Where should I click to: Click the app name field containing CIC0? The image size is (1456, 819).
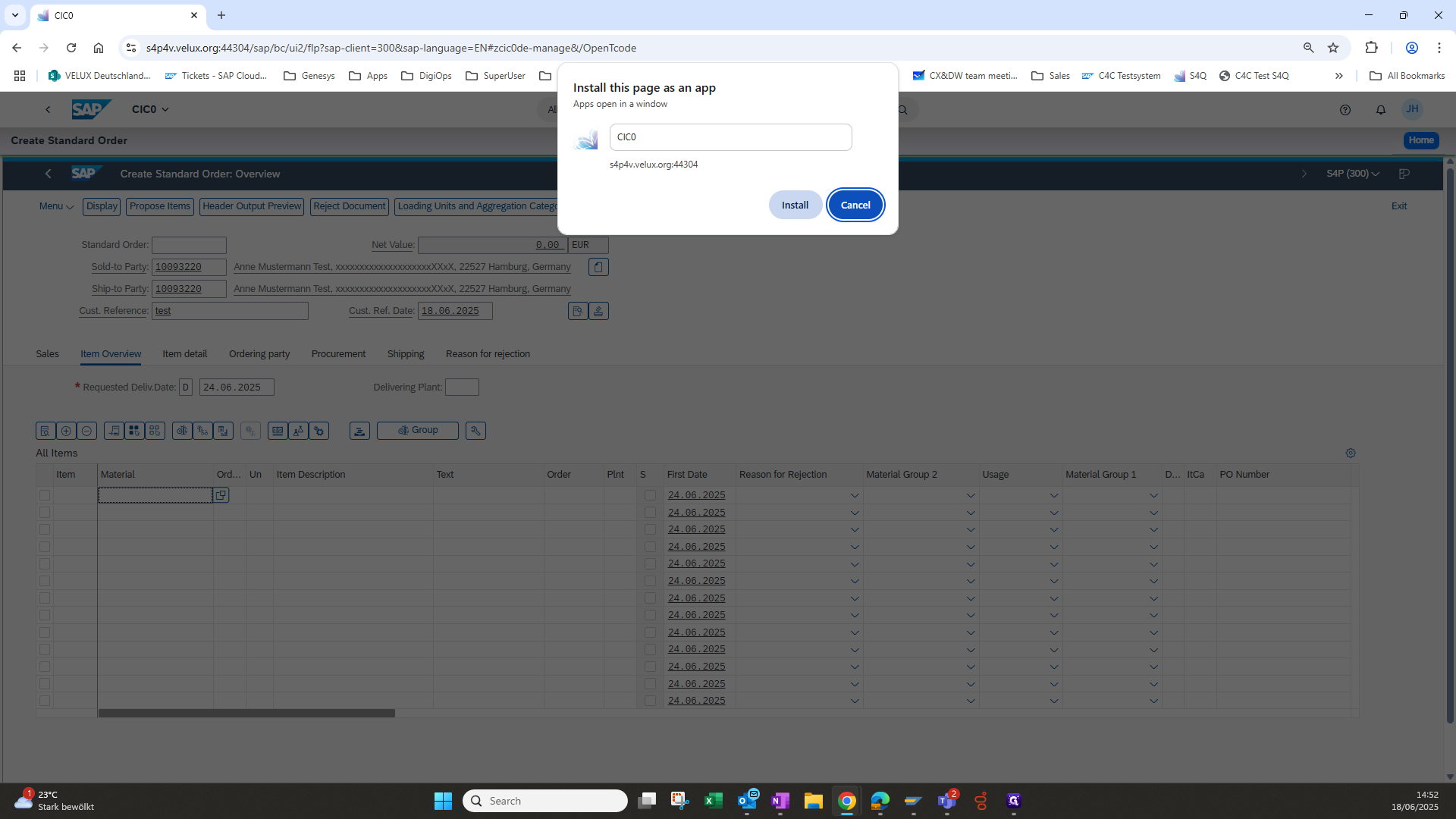(x=731, y=137)
